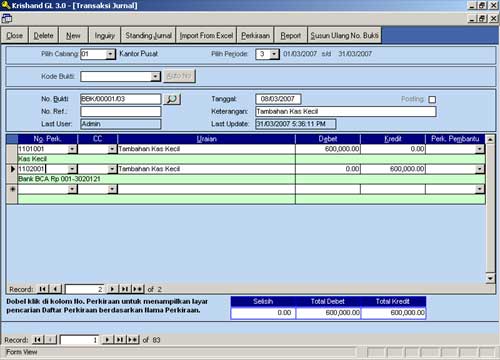
Task: Open Standing Jurnal from the toolbar
Action: coord(148,35)
